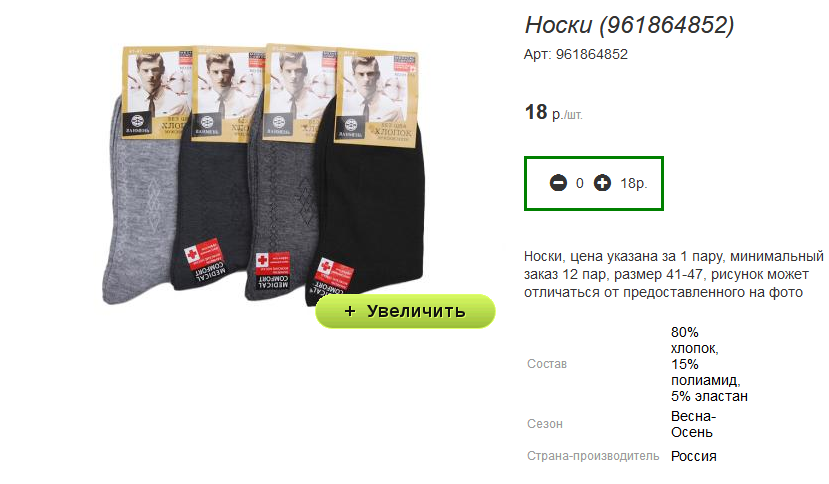Click the packaging label on the light gray sock
This screenshot has width=829, height=484.
156,93
